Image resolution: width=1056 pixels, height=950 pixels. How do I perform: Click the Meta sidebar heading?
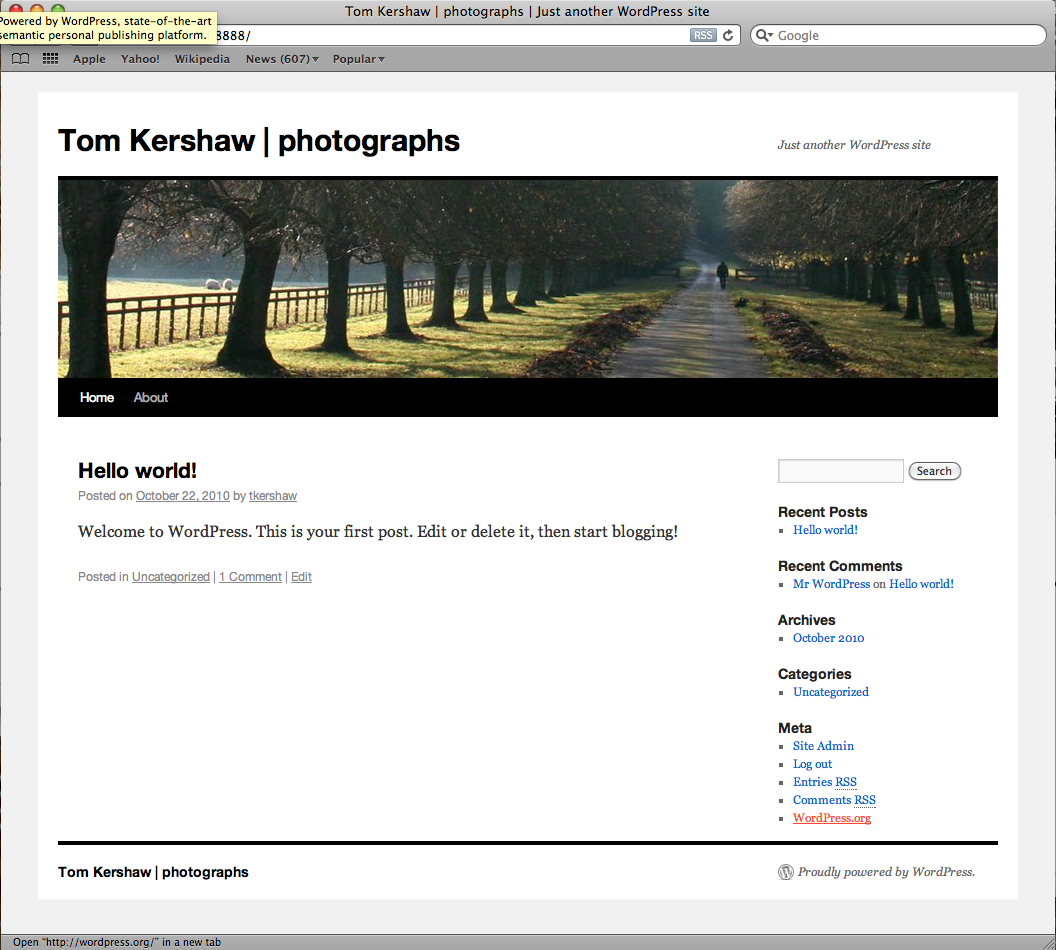pos(795,728)
